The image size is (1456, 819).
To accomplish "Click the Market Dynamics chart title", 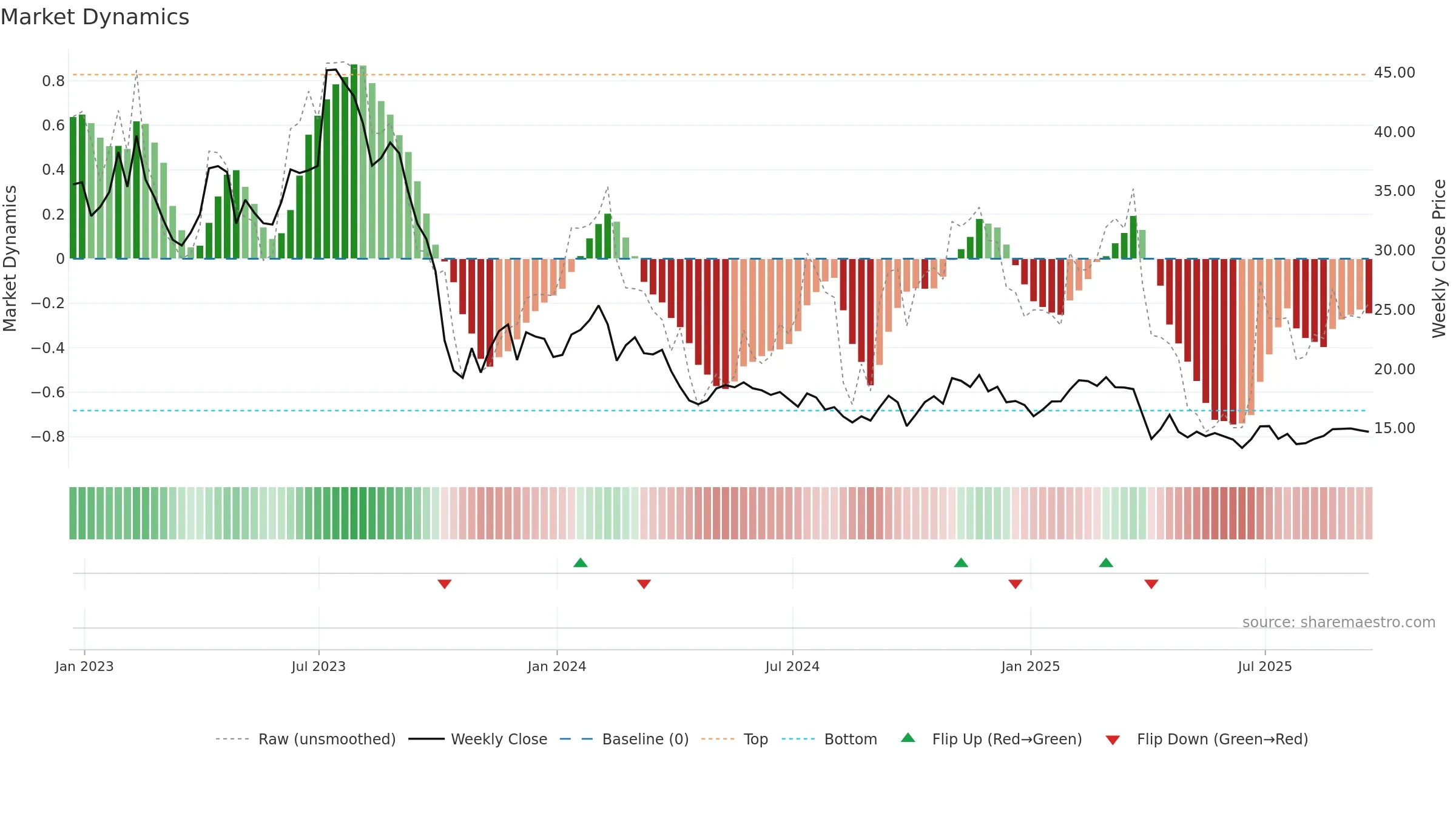I will (95, 17).
